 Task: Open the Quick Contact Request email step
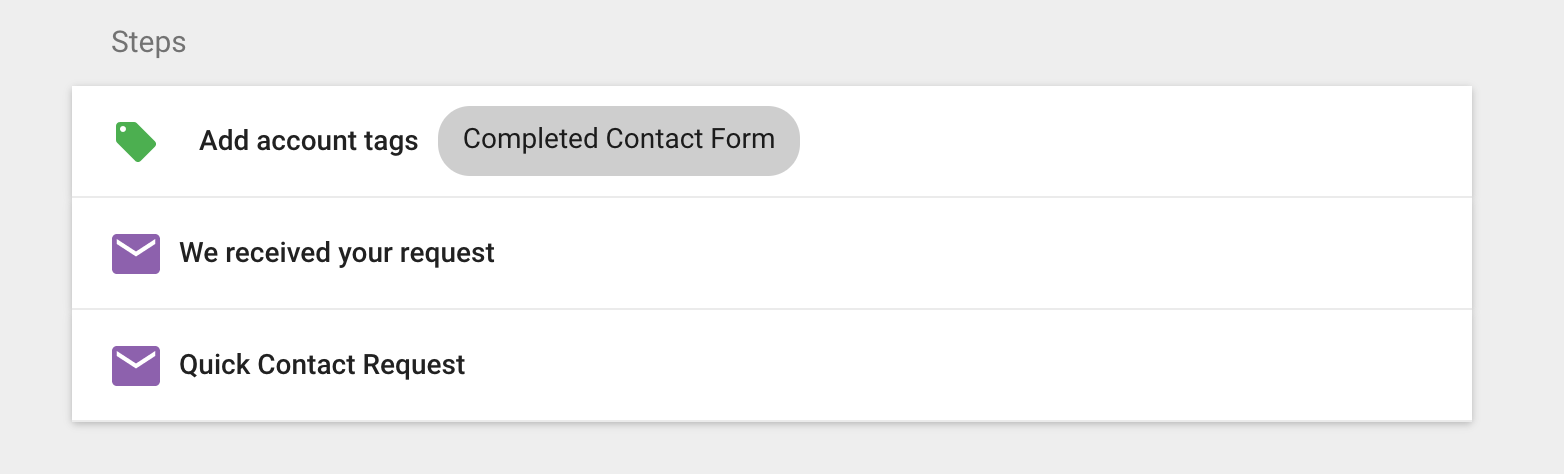point(322,365)
